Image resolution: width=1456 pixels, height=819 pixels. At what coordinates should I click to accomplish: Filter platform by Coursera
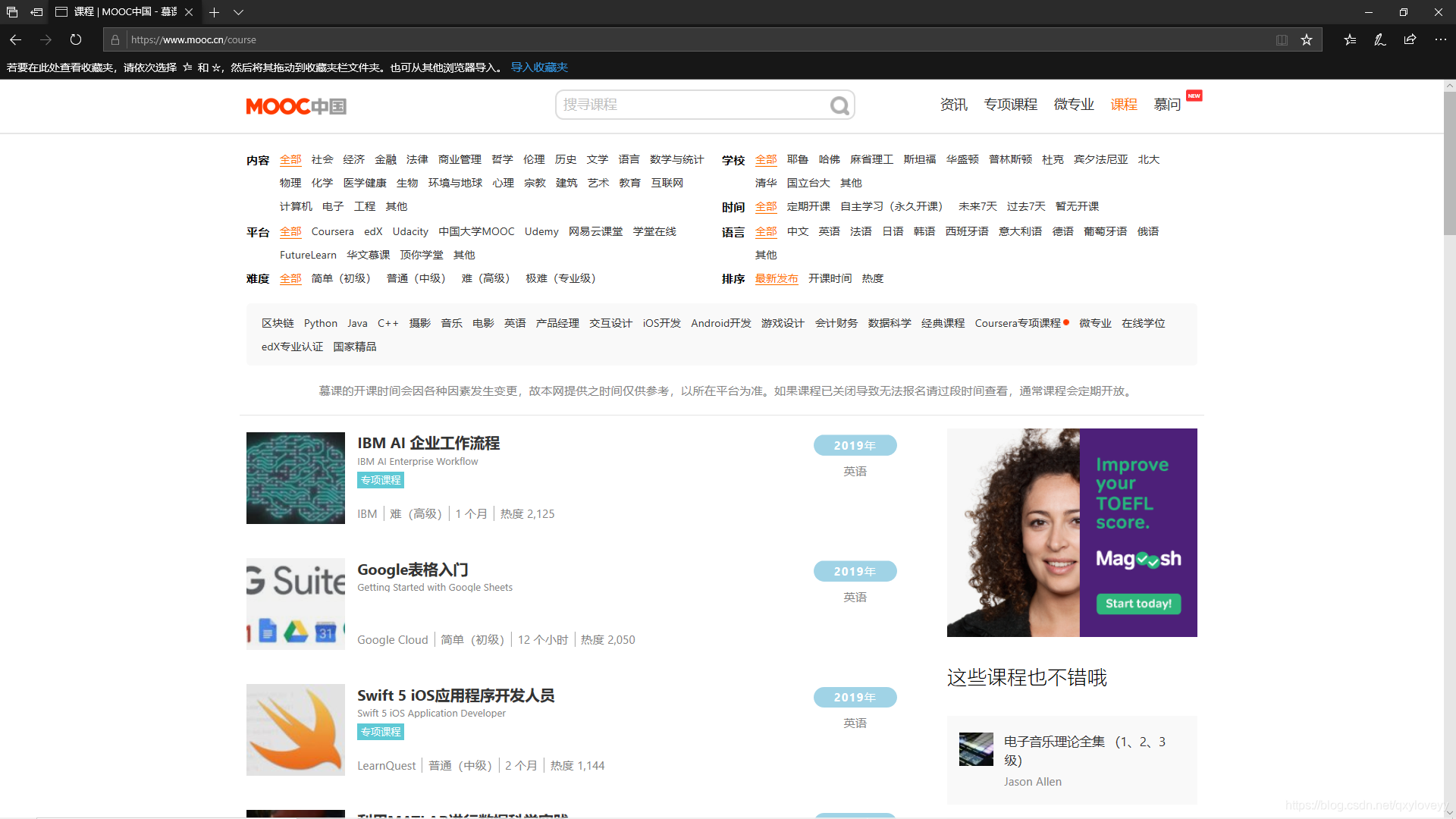tap(332, 231)
